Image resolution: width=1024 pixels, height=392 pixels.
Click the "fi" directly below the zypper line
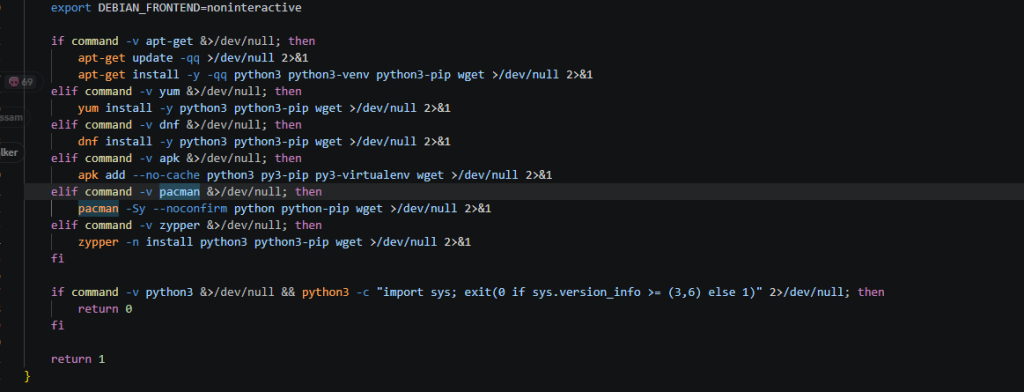coord(57,259)
